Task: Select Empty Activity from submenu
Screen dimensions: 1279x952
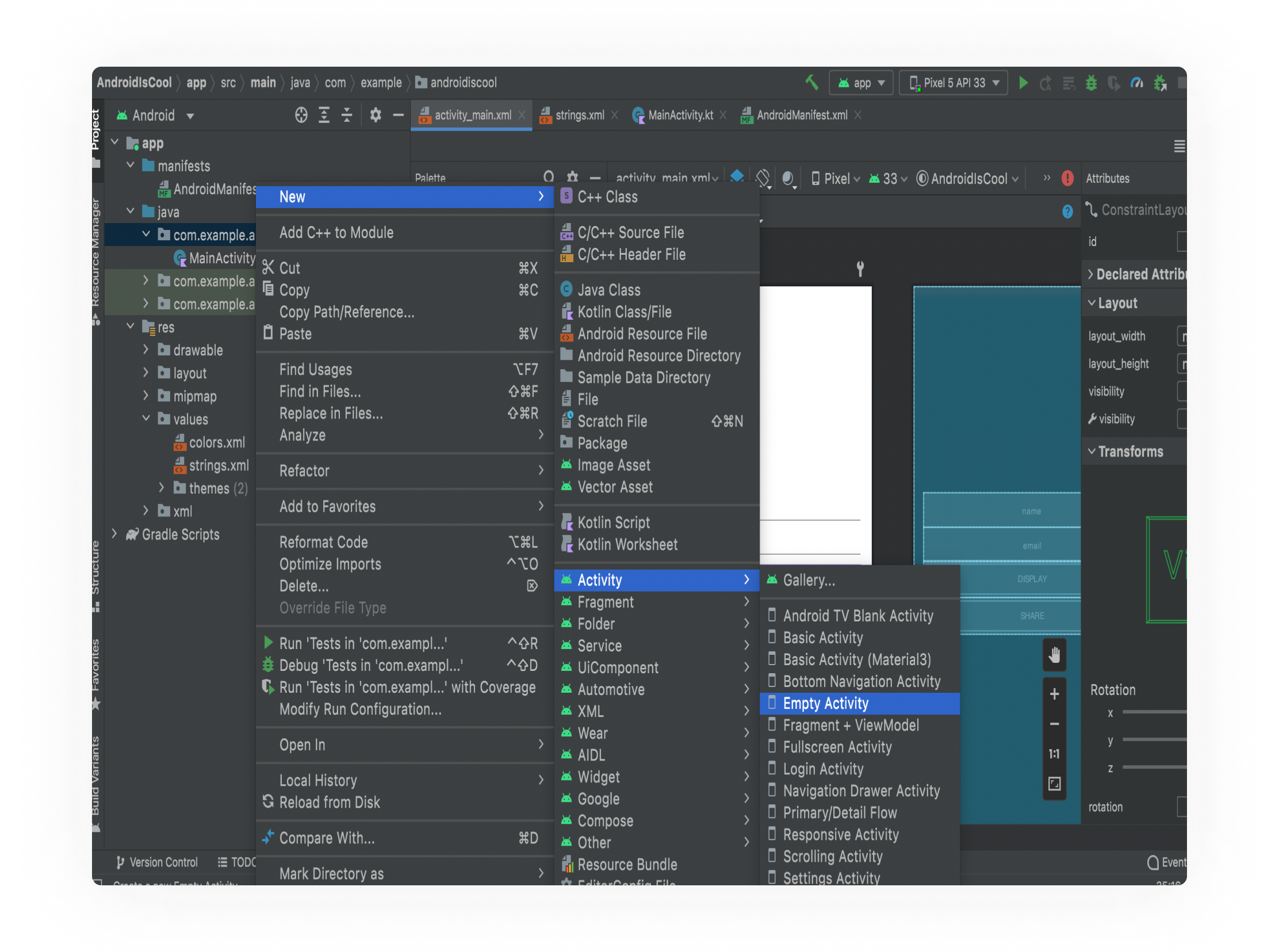Action: pyautogui.click(x=859, y=703)
